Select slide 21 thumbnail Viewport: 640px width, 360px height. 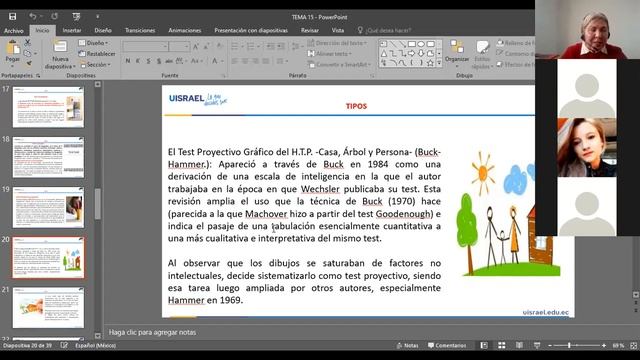click(x=48, y=308)
